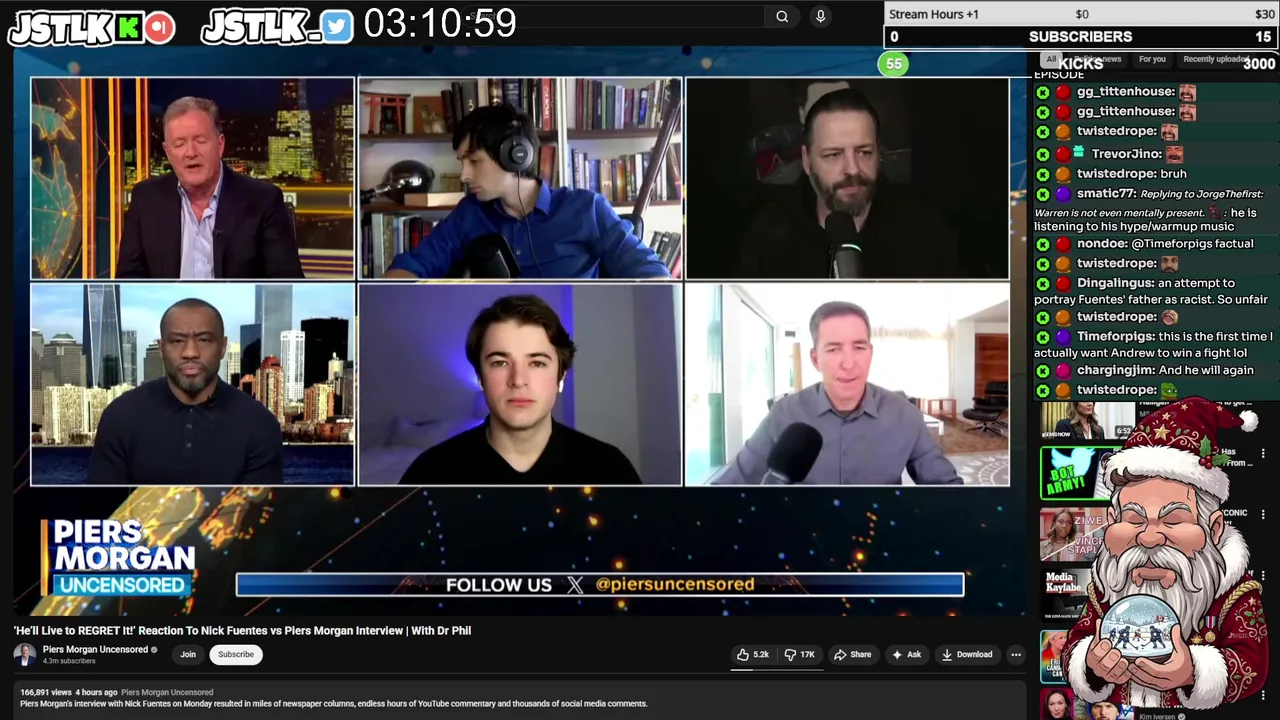
Task: Click the YouTube search magnifier icon
Action: pyautogui.click(x=782, y=16)
